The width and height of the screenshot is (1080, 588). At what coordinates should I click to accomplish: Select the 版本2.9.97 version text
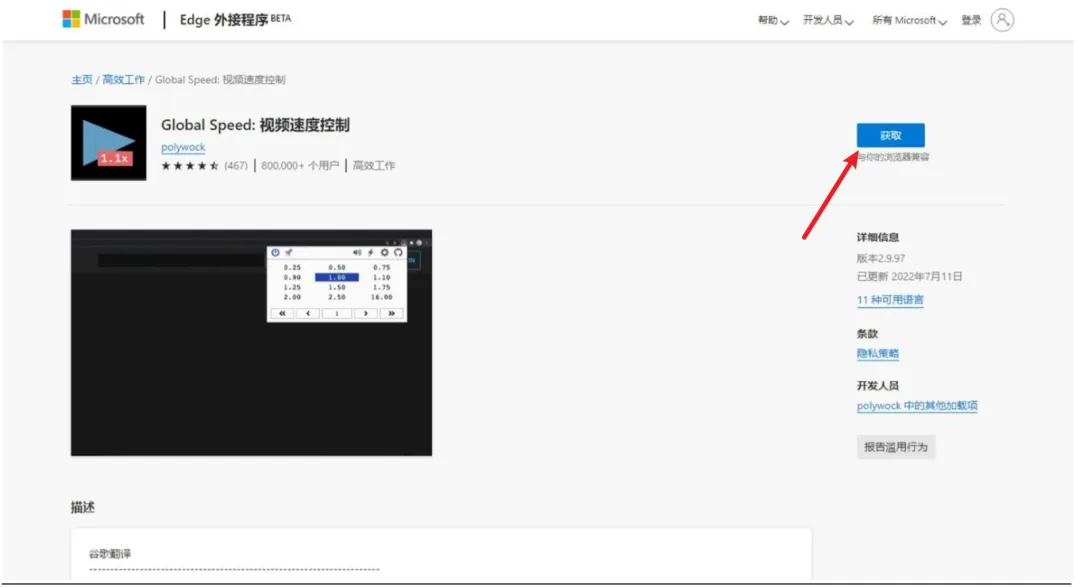881,259
